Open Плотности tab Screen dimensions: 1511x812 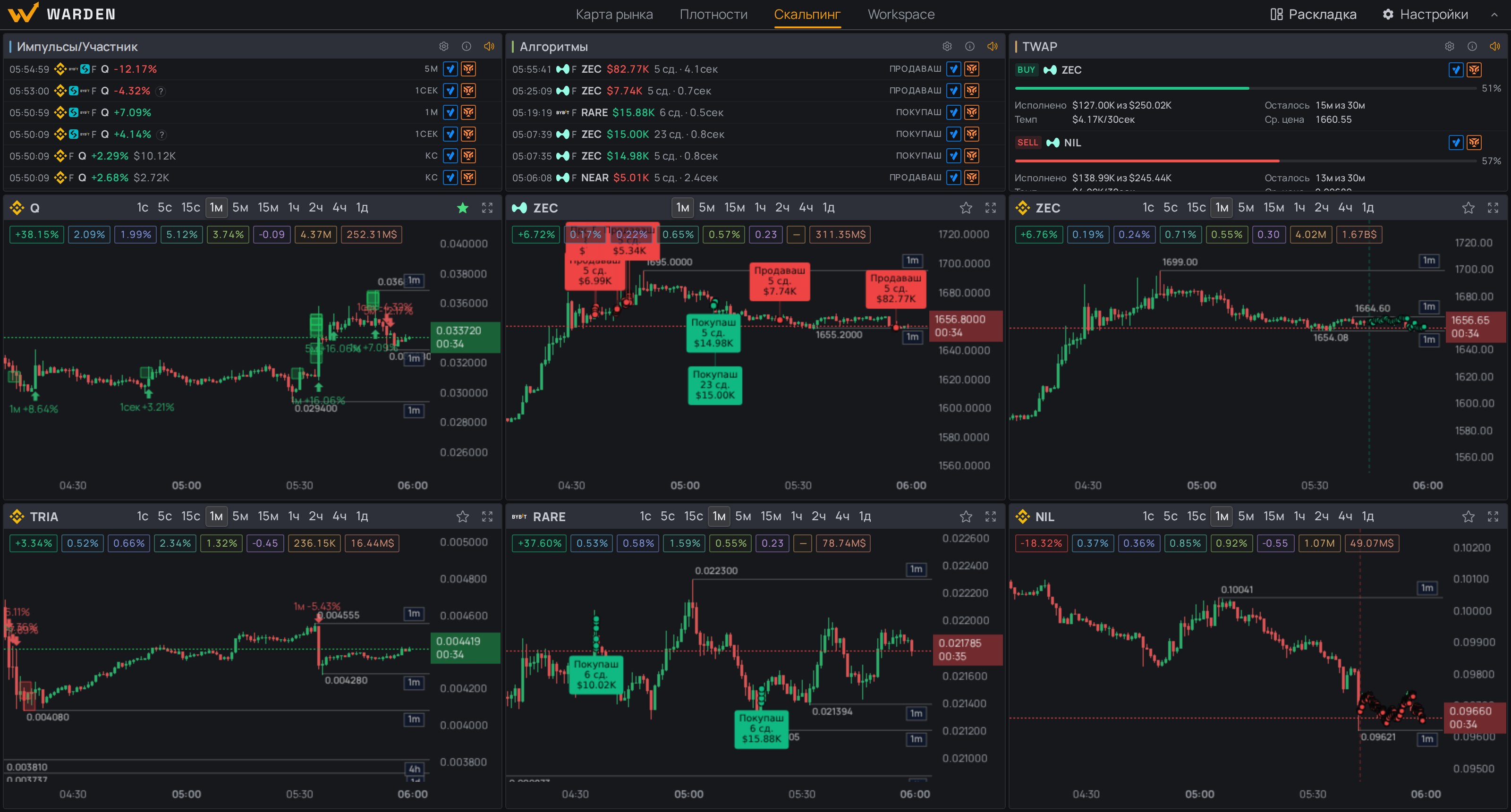coord(713,14)
